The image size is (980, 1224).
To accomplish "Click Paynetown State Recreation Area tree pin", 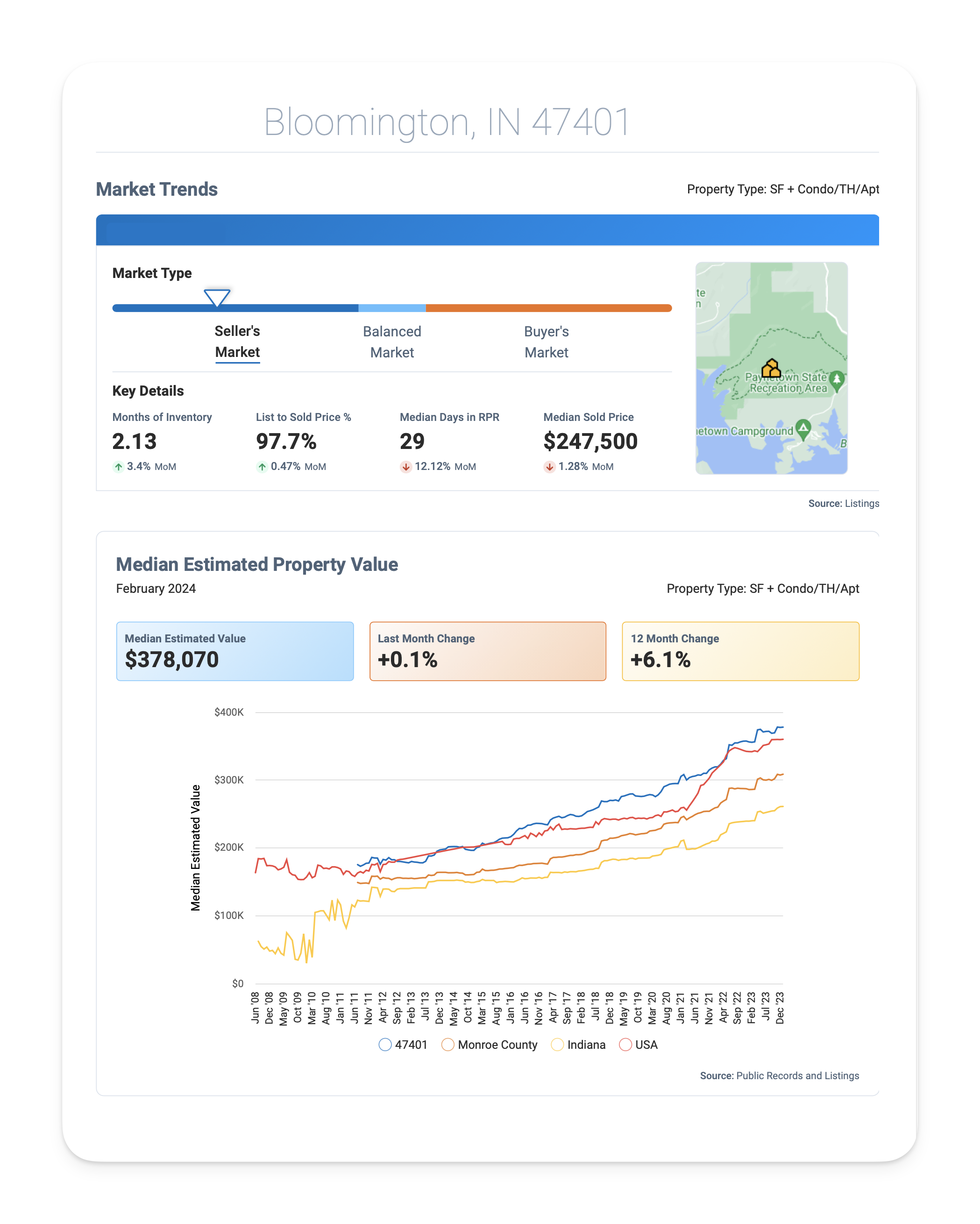I will pyautogui.click(x=836, y=381).
